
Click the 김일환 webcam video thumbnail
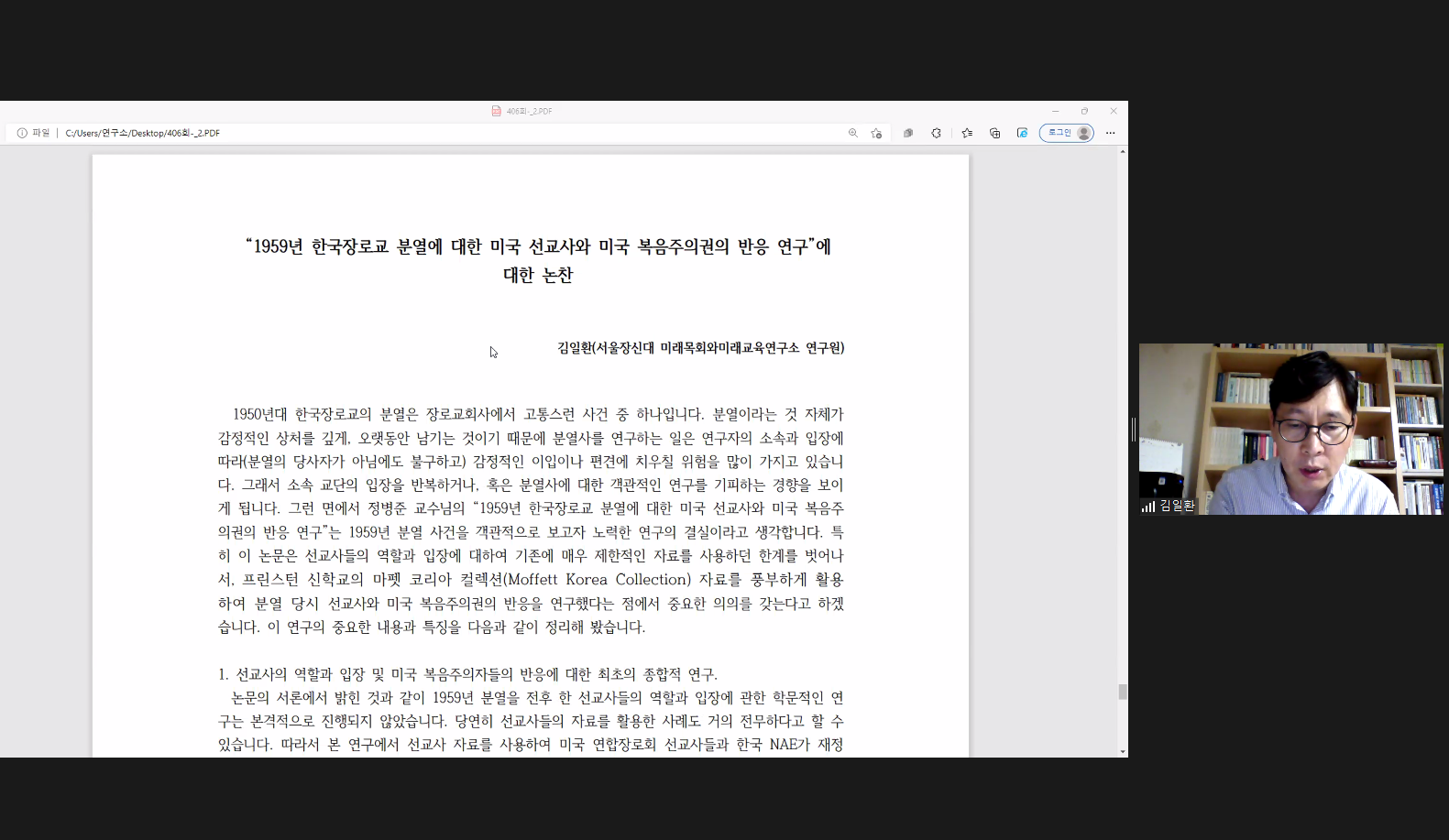tap(1290, 428)
